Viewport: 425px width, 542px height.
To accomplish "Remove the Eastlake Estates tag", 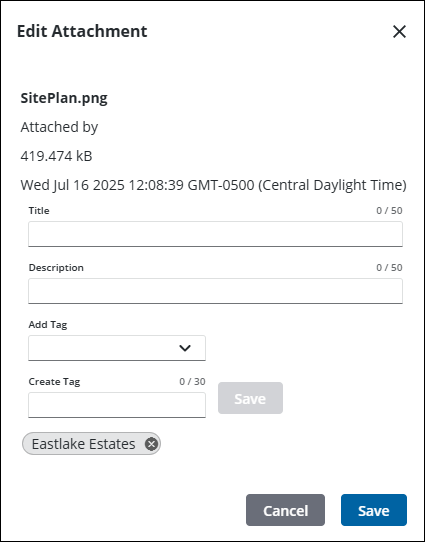I will click(x=151, y=444).
